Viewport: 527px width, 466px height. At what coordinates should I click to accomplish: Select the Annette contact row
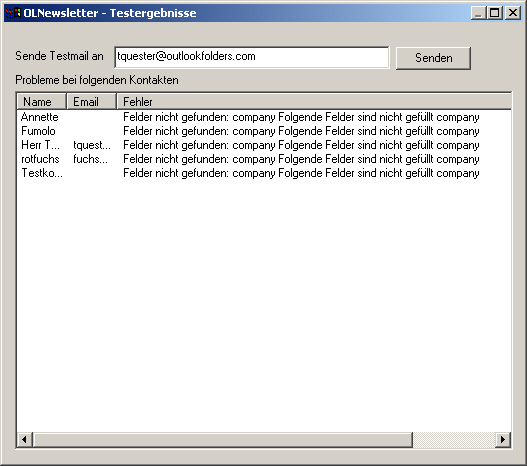264,117
